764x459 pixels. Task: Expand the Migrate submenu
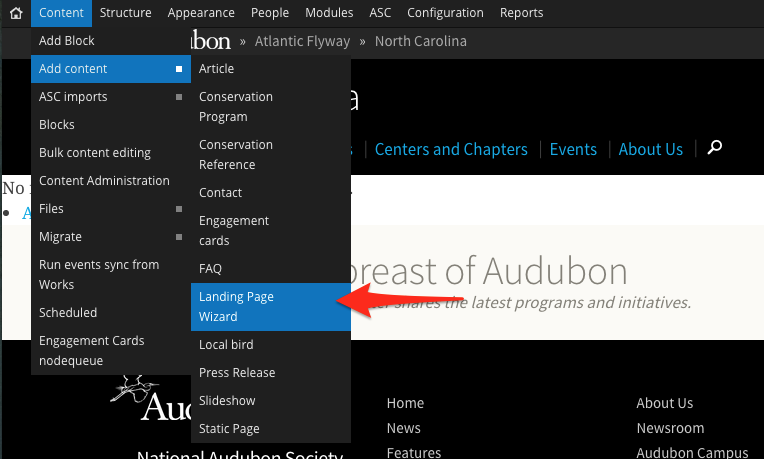pos(111,237)
